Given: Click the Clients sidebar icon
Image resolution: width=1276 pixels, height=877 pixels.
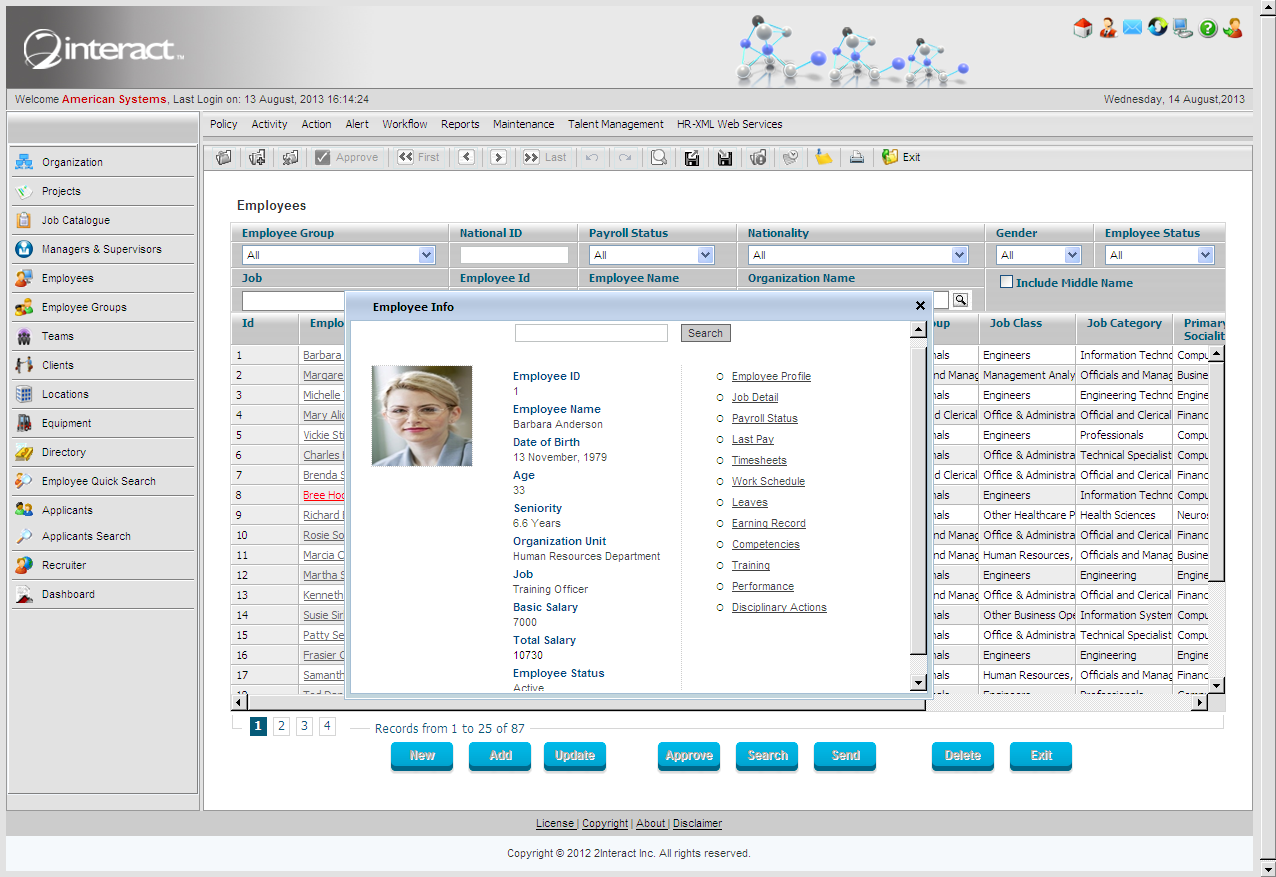Looking at the screenshot, I should click(24, 365).
